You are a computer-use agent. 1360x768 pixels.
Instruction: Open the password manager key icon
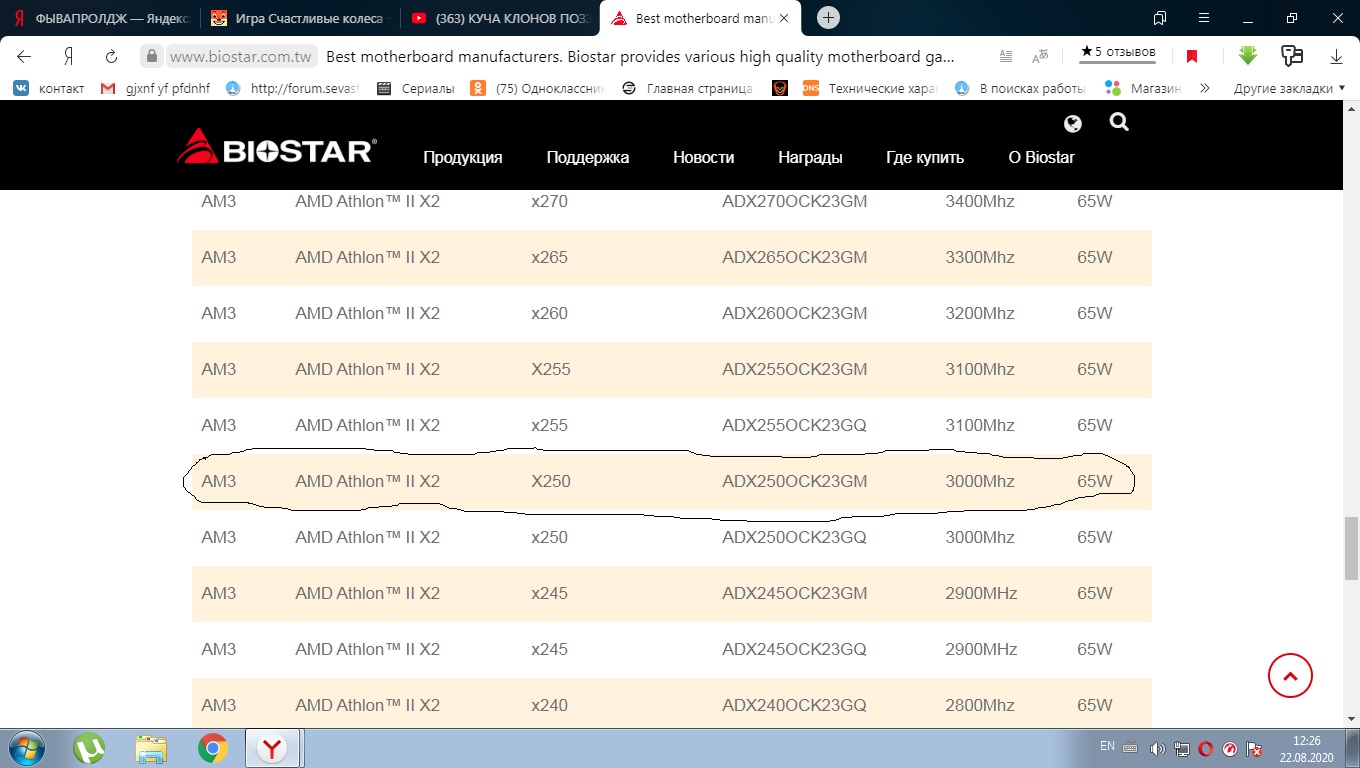click(x=1292, y=56)
